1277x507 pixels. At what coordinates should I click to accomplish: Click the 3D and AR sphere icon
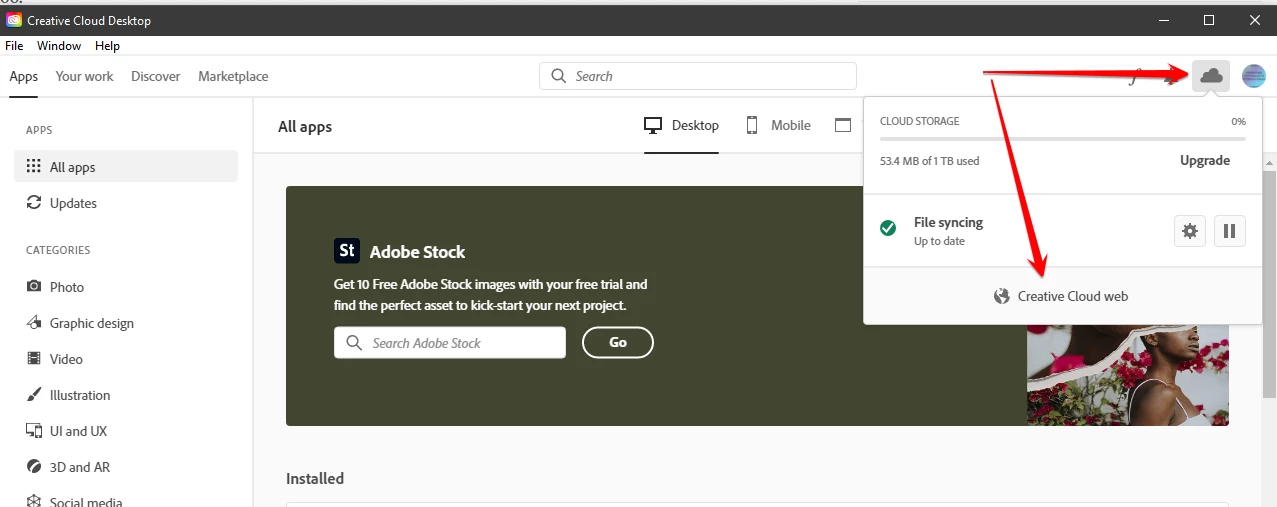click(34, 467)
